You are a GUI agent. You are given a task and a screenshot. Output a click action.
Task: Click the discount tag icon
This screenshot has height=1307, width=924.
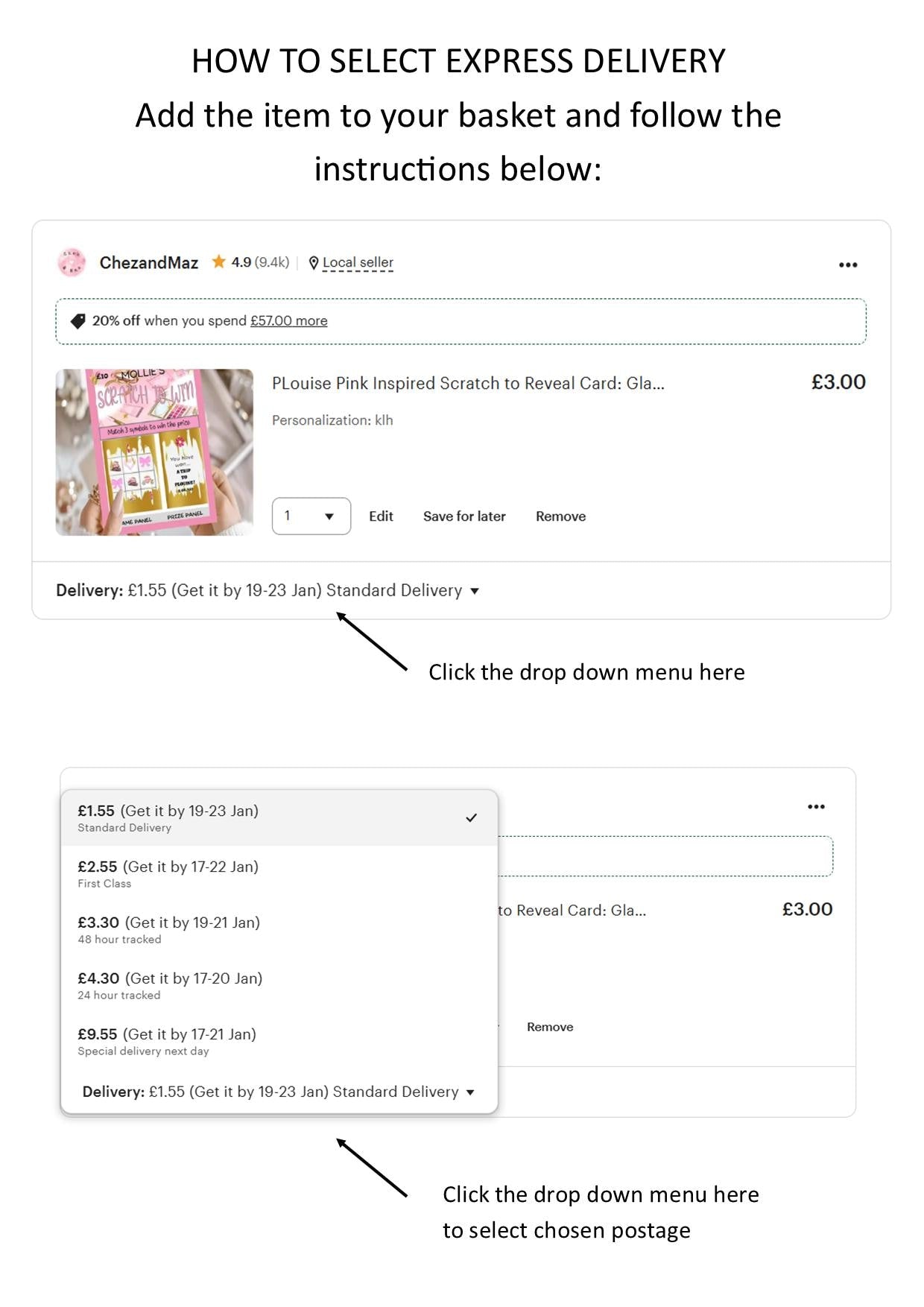point(77,321)
